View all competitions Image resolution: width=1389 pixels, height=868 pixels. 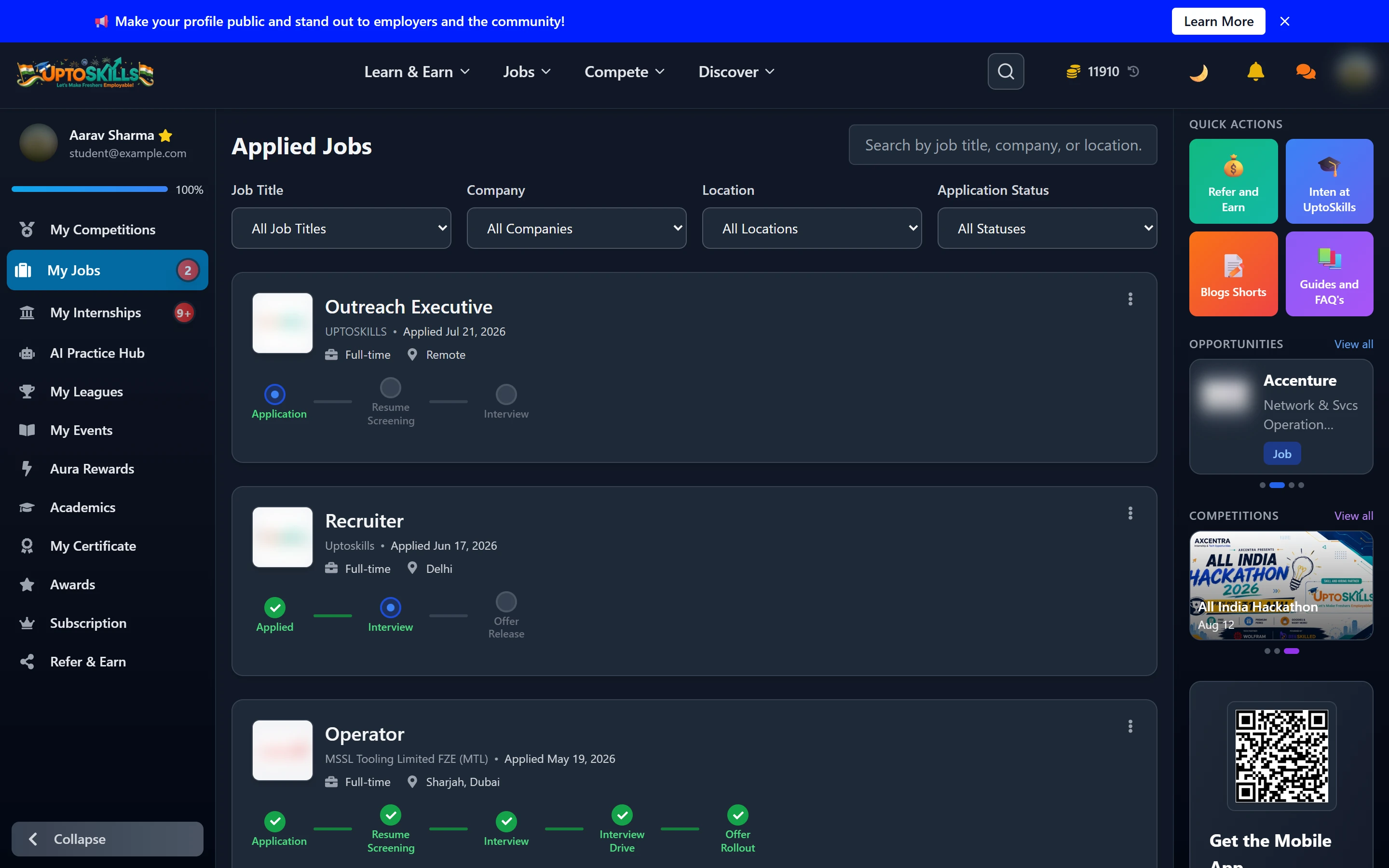click(x=1353, y=515)
